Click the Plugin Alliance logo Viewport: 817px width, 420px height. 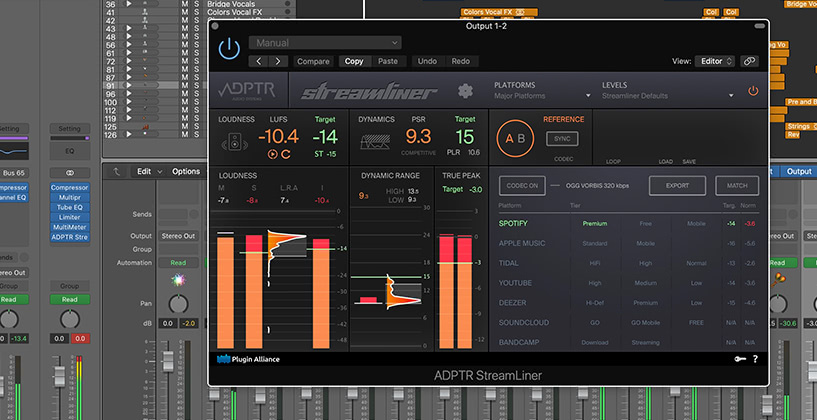(x=248, y=359)
